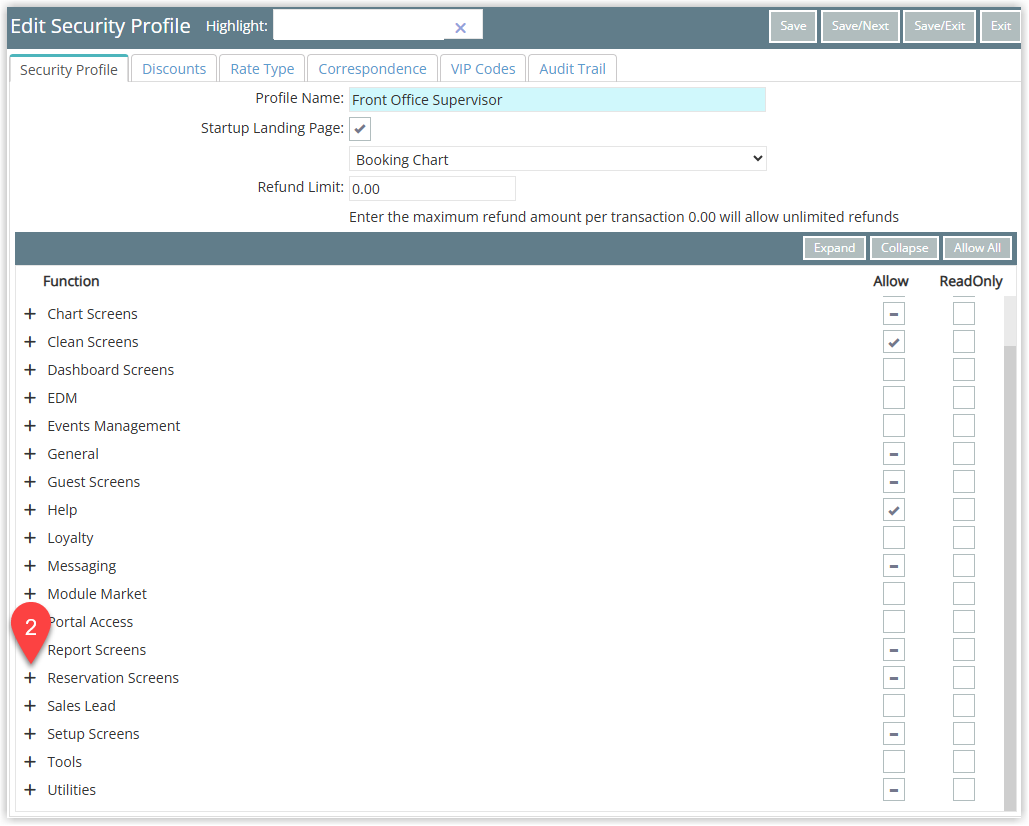This screenshot has width=1029, height=826.
Task: Toggle Allow for Utilities
Action: (x=894, y=790)
